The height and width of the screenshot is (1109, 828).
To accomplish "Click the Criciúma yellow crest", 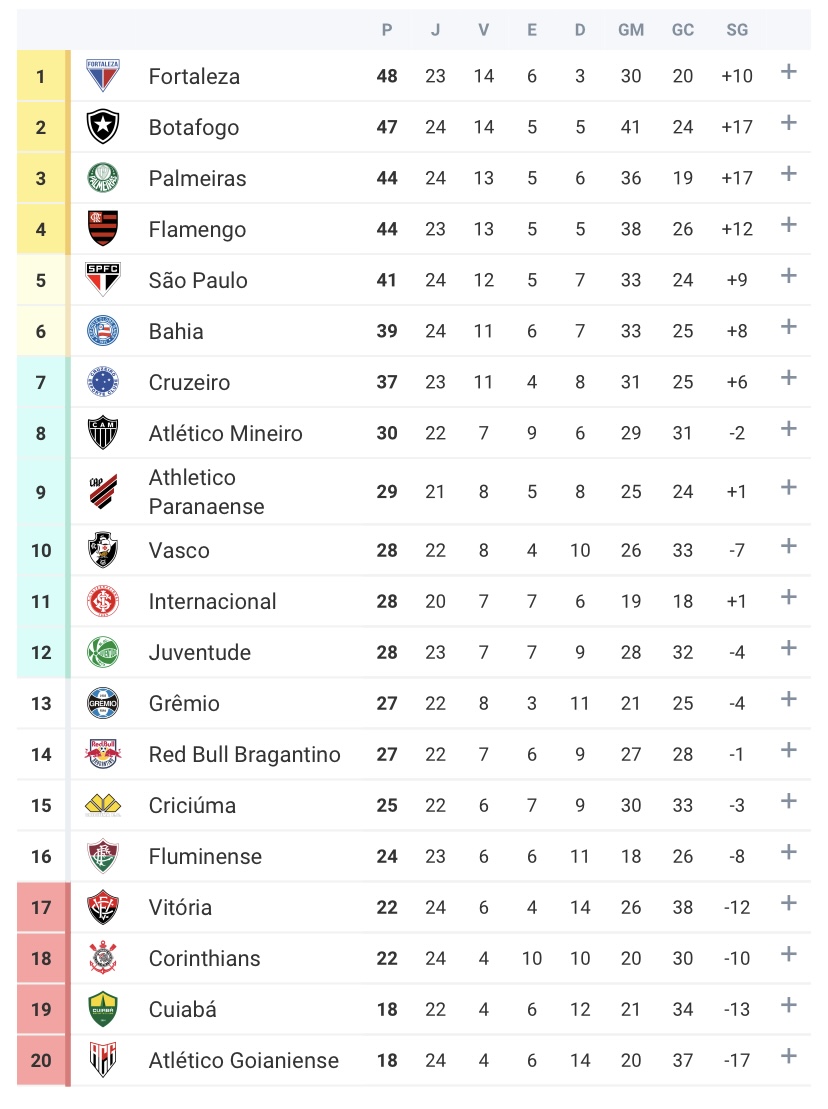I will (x=103, y=805).
